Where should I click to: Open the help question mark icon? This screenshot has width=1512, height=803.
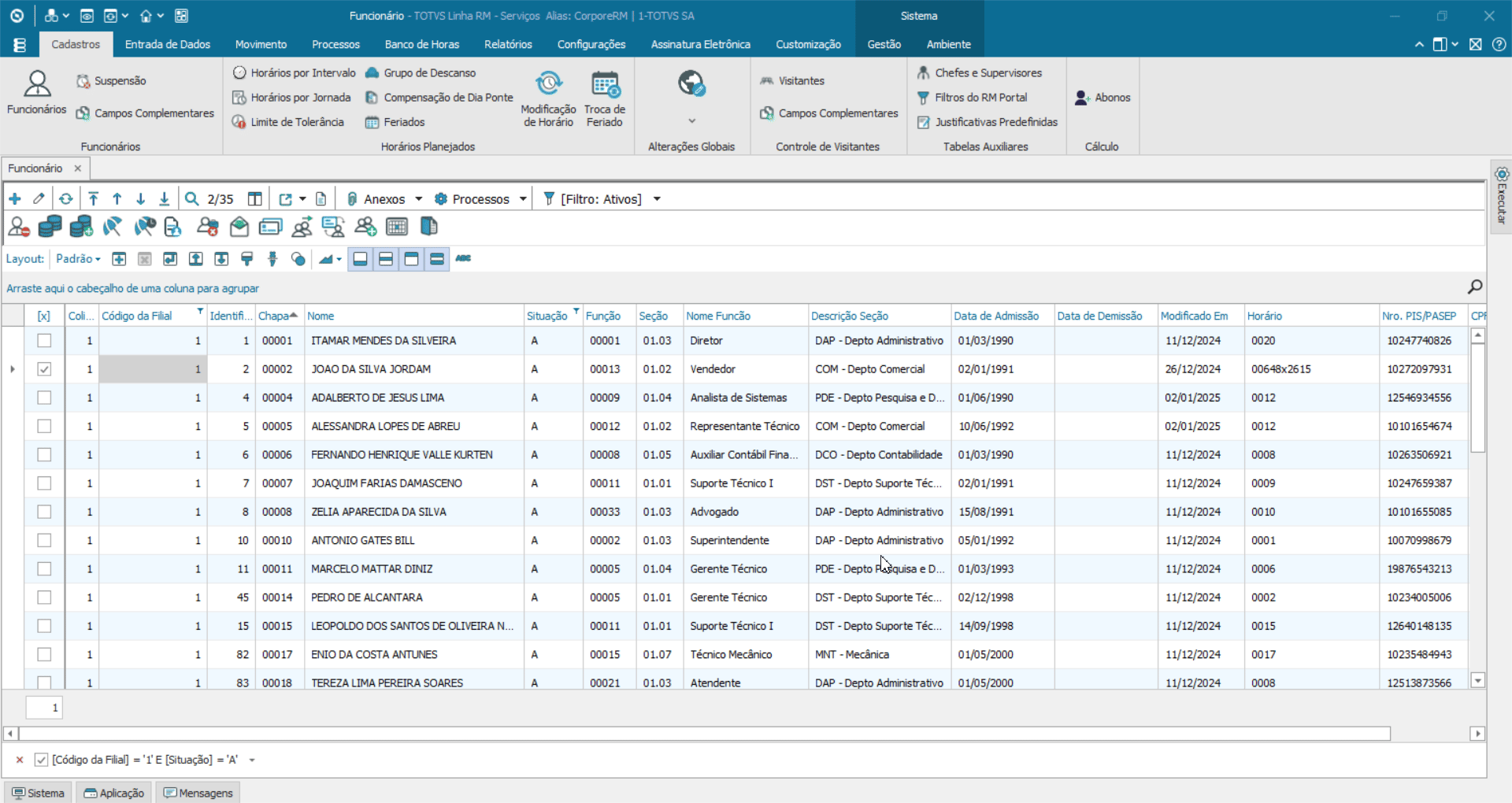[1499, 45]
